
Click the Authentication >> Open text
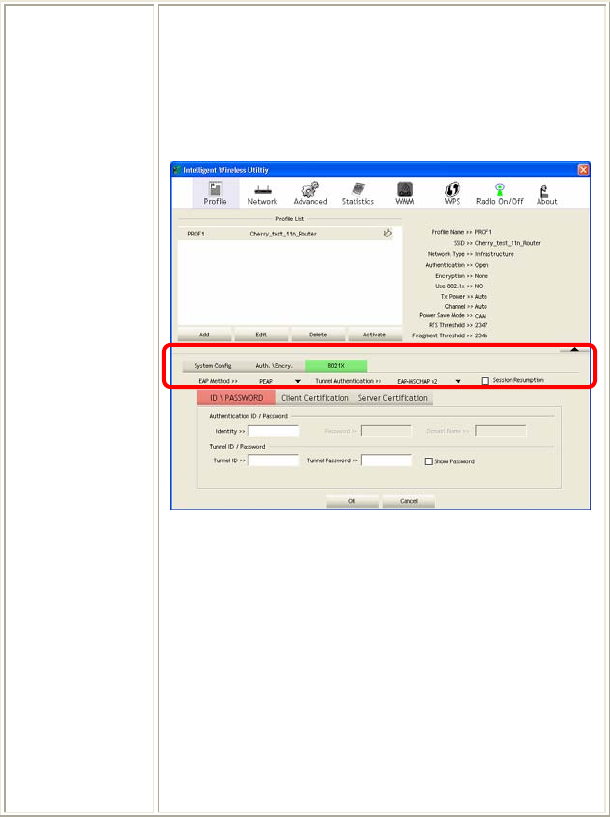[457, 265]
